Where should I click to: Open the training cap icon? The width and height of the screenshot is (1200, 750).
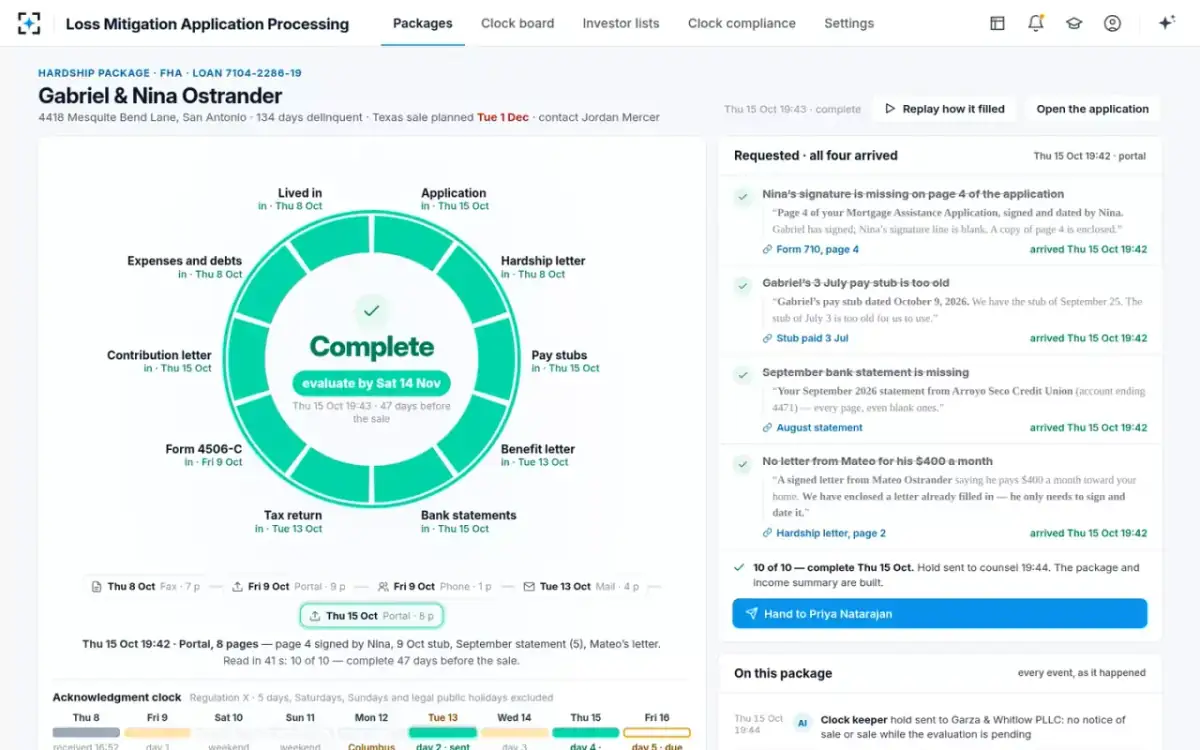pyautogui.click(x=1074, y=23)
